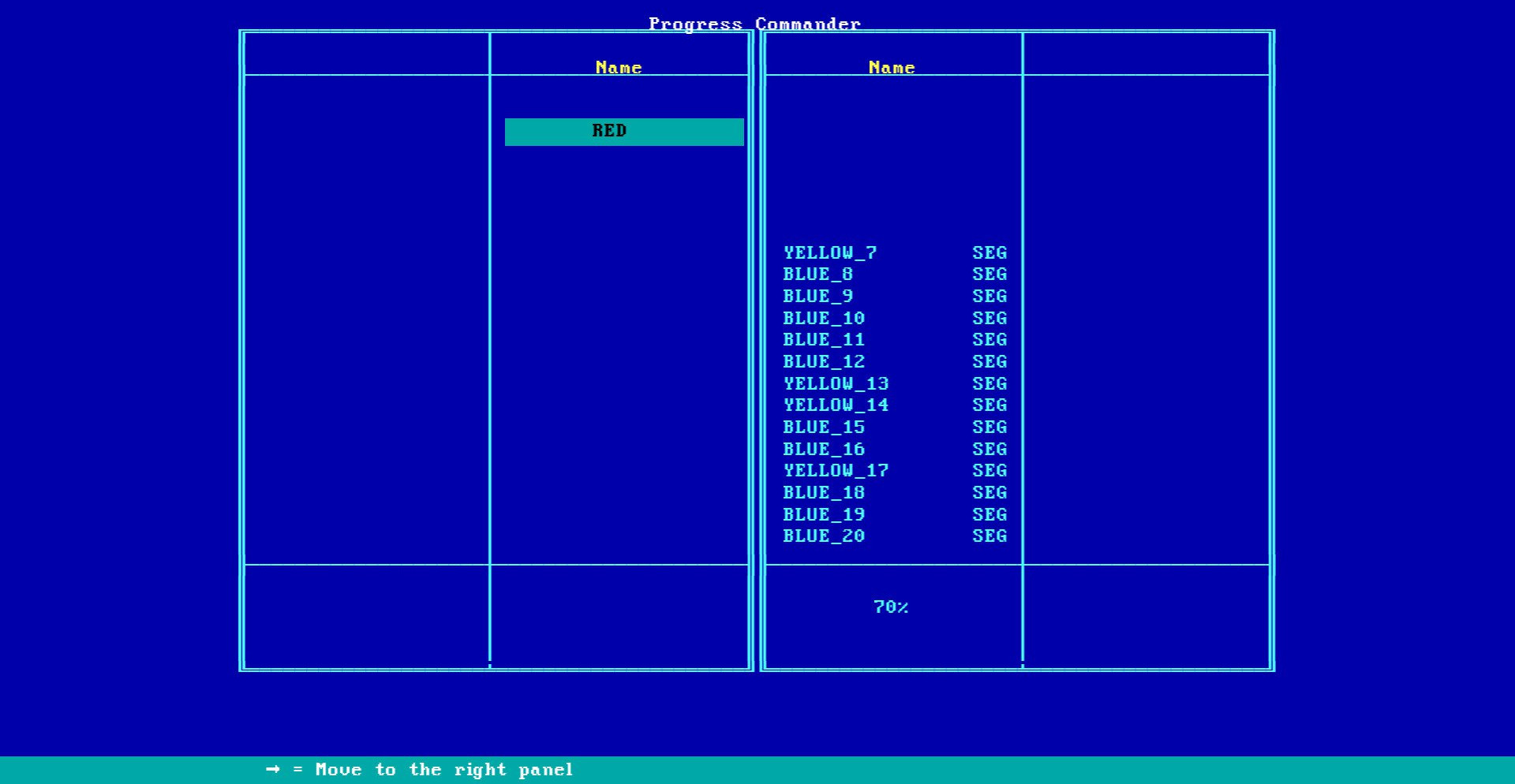Click the right arrow hint in status bar

pyautogui.click(x=273, y=770)
